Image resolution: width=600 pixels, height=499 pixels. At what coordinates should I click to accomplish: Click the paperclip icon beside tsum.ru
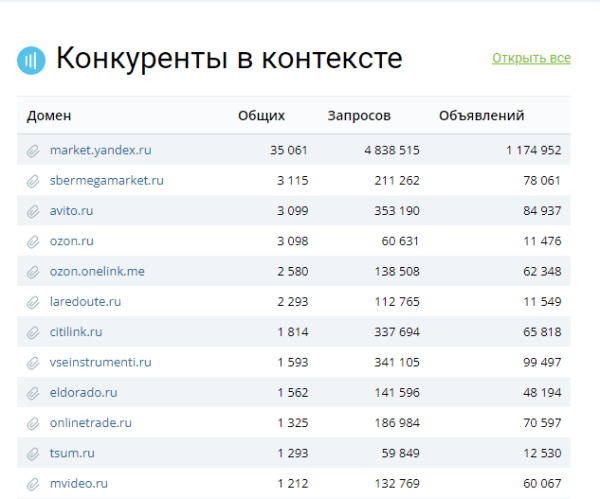pyautogui.click(x=33, y=454)
